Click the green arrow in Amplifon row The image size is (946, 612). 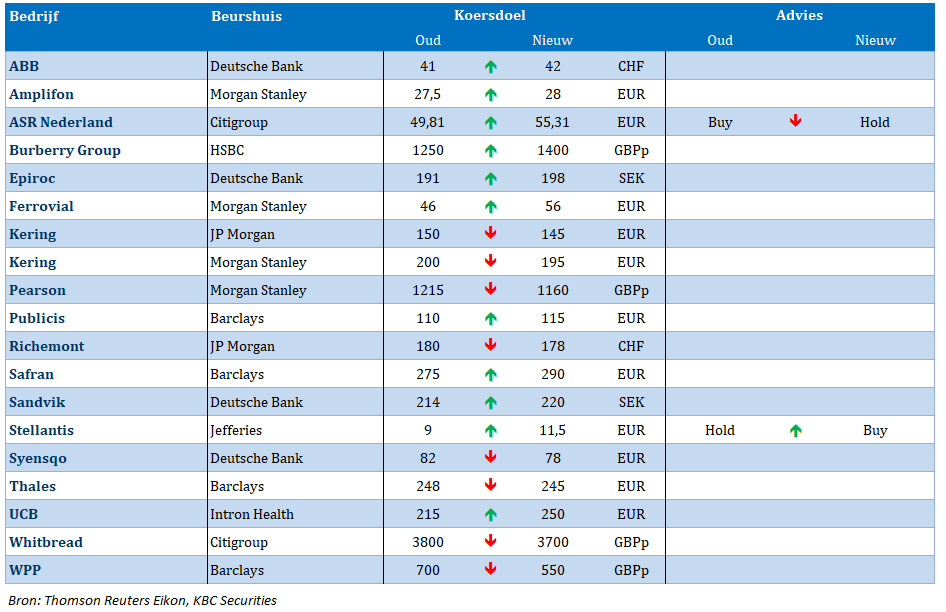(x=490, y=95)
